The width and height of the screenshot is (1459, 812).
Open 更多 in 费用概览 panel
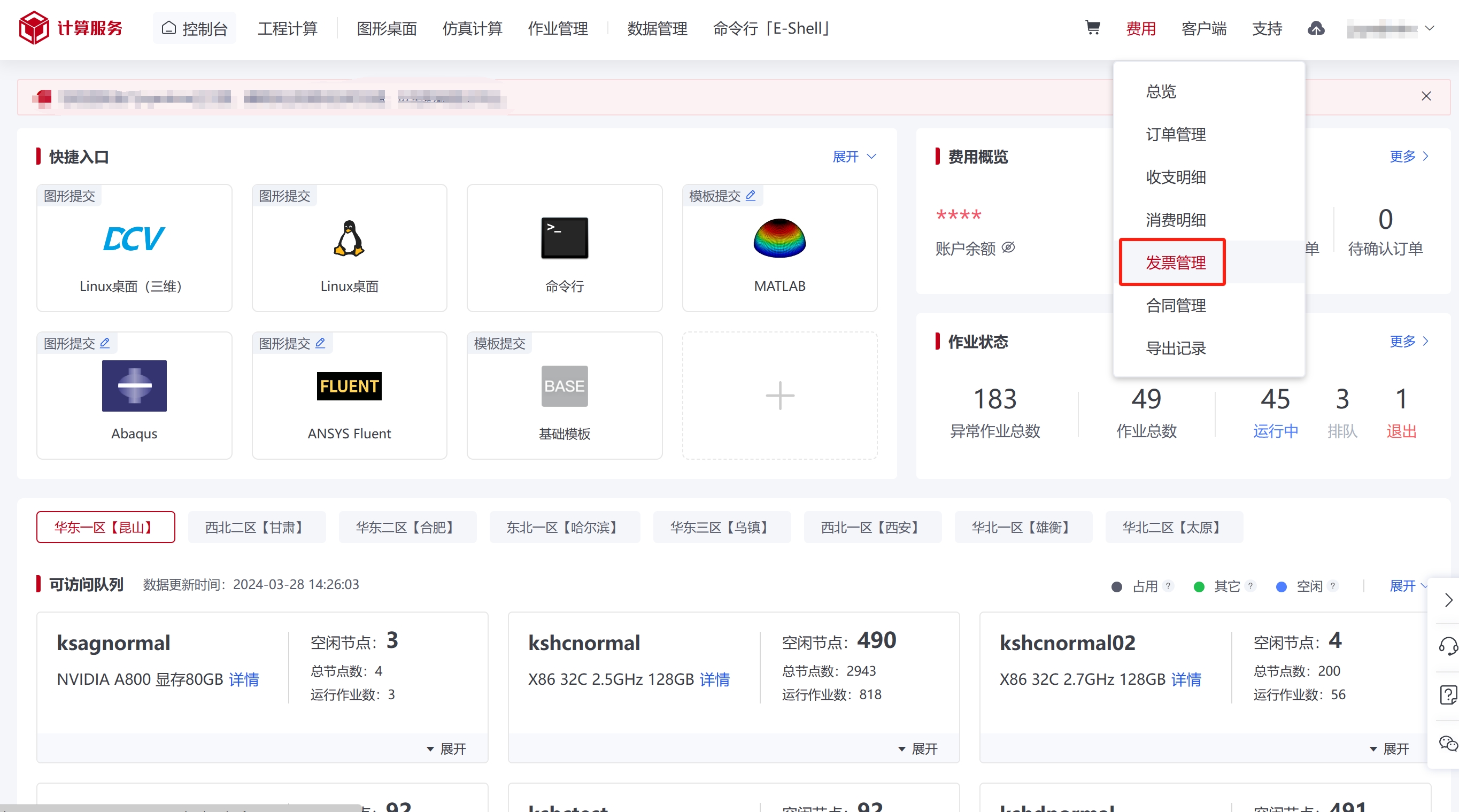(1409, 156)
